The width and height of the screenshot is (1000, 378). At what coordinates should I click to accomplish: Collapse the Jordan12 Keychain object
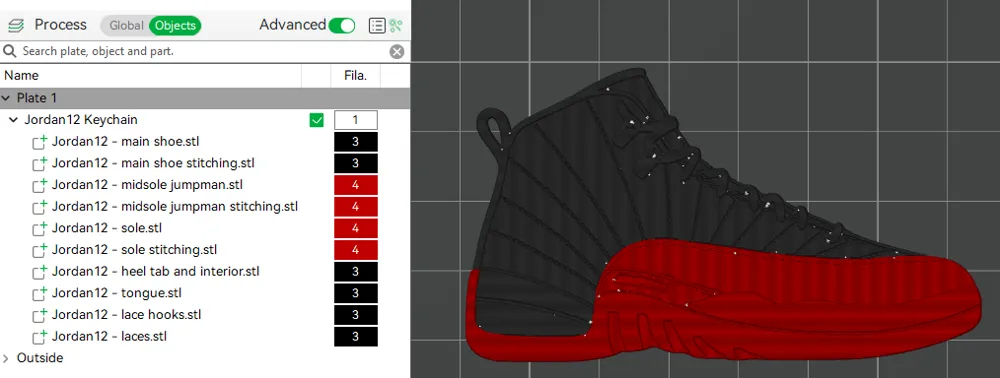[x=13, y=120]
